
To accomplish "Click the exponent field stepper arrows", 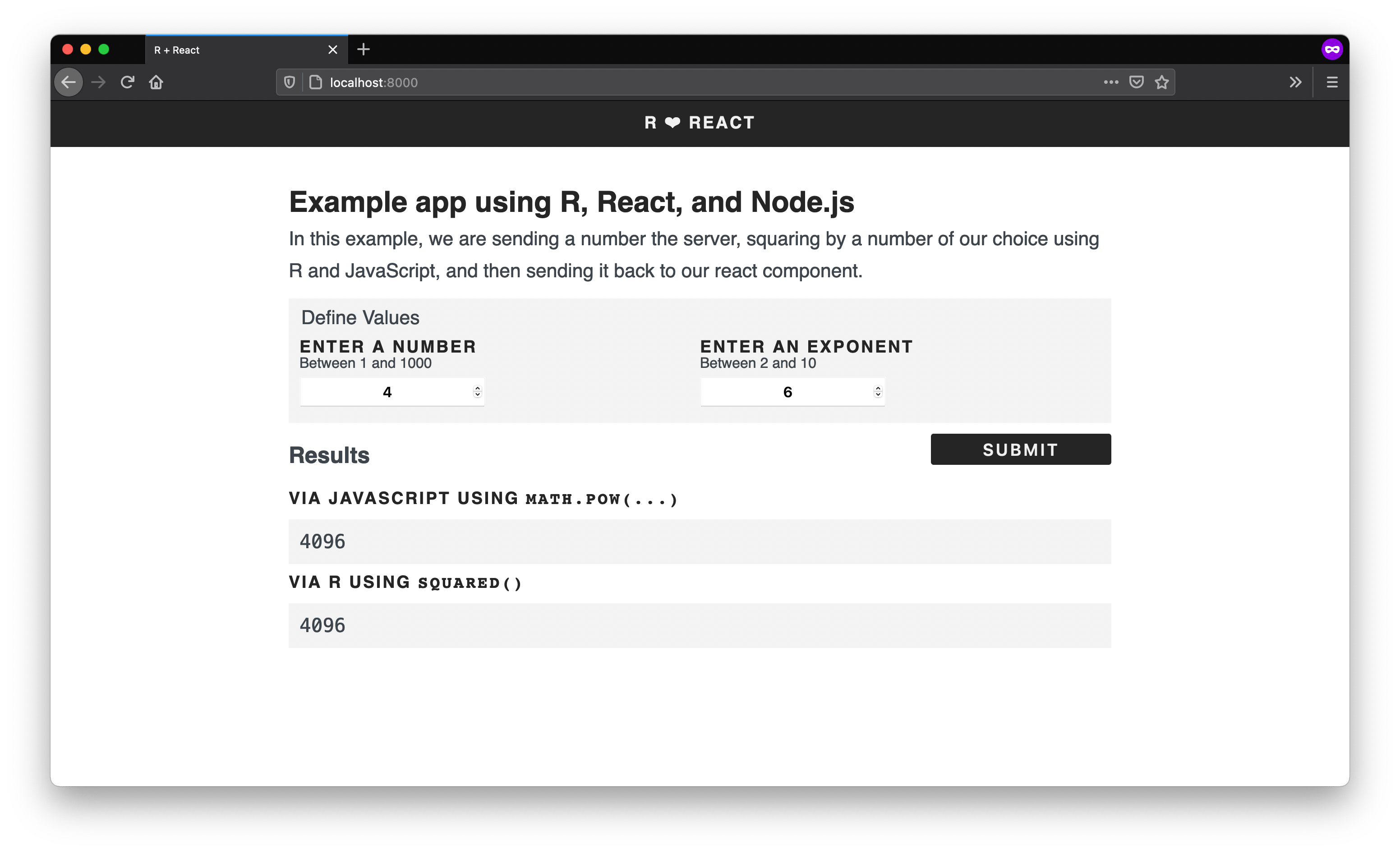I will 878,391.
